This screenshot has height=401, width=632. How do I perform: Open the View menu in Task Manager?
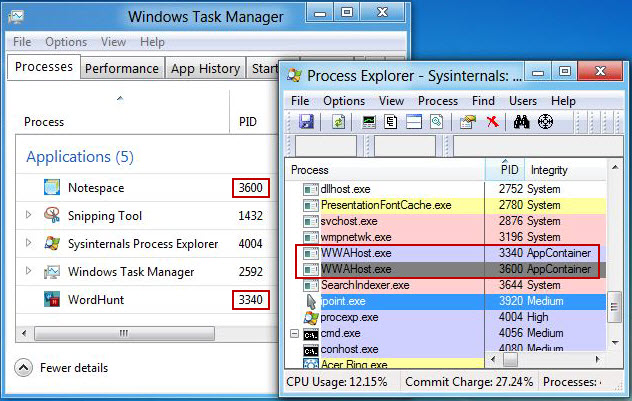tap(114, 42)
